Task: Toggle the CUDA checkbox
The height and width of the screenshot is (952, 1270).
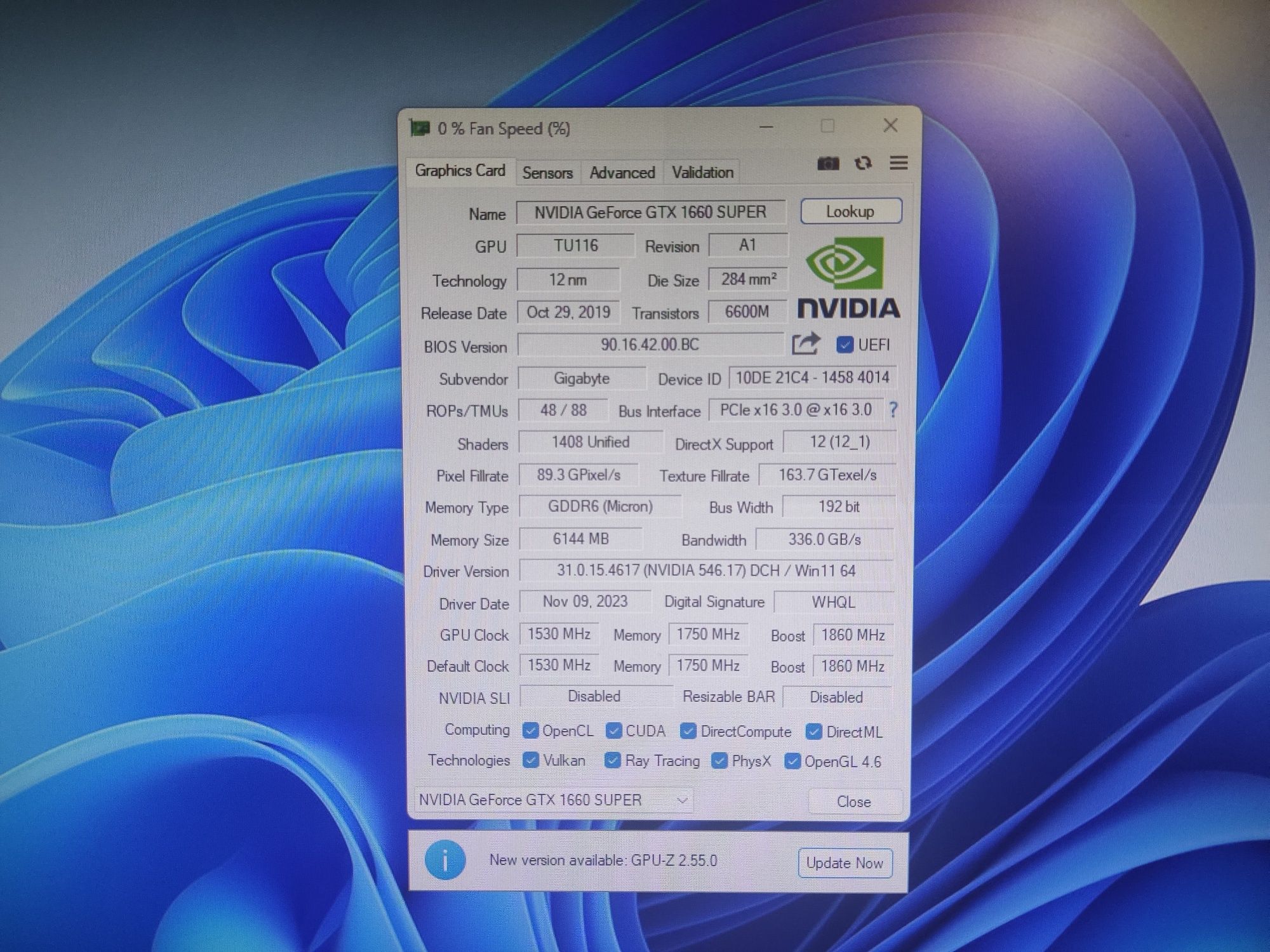Action: point(613,731)
